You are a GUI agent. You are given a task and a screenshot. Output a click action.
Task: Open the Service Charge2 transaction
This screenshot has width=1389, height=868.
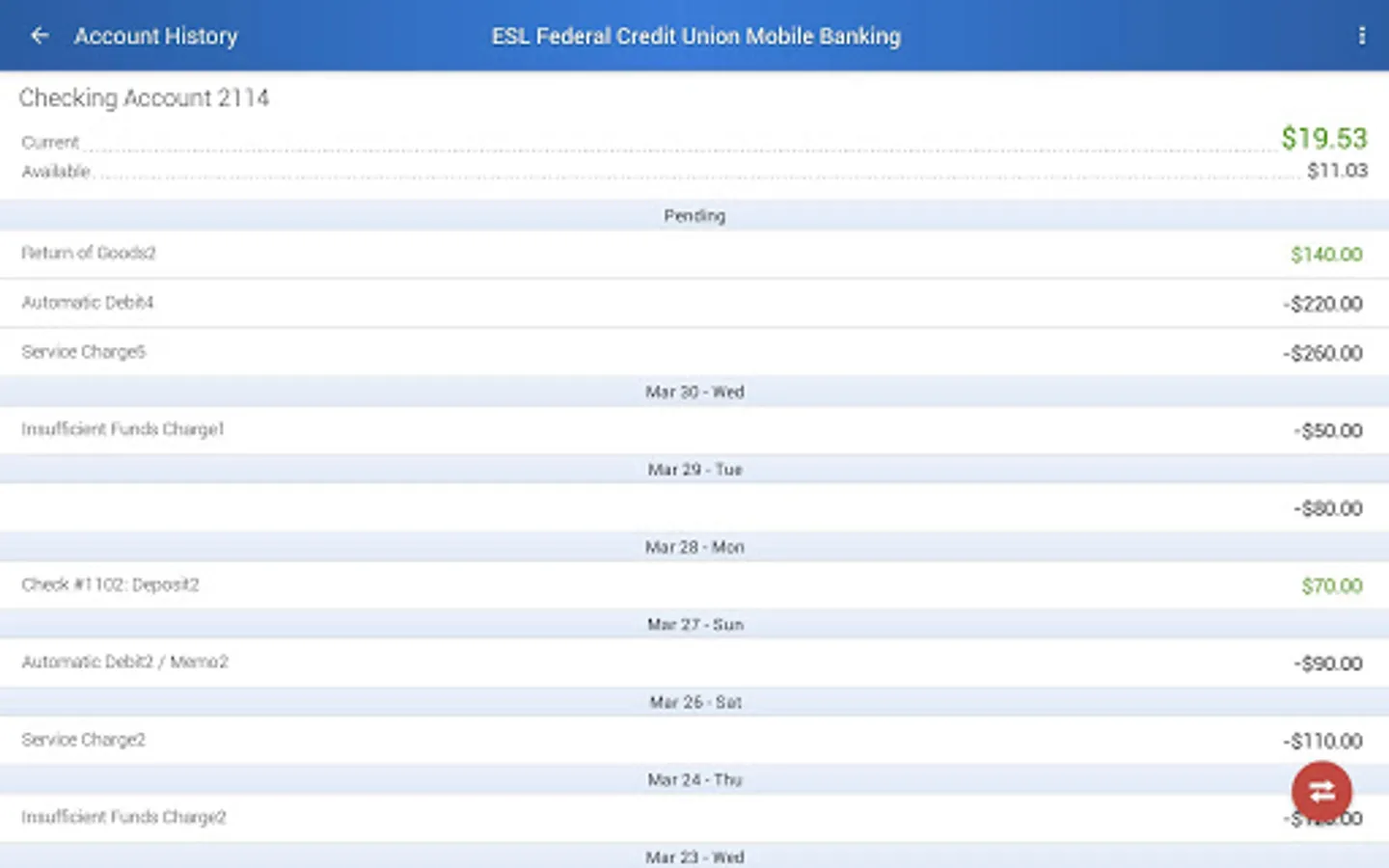point(694,741)
